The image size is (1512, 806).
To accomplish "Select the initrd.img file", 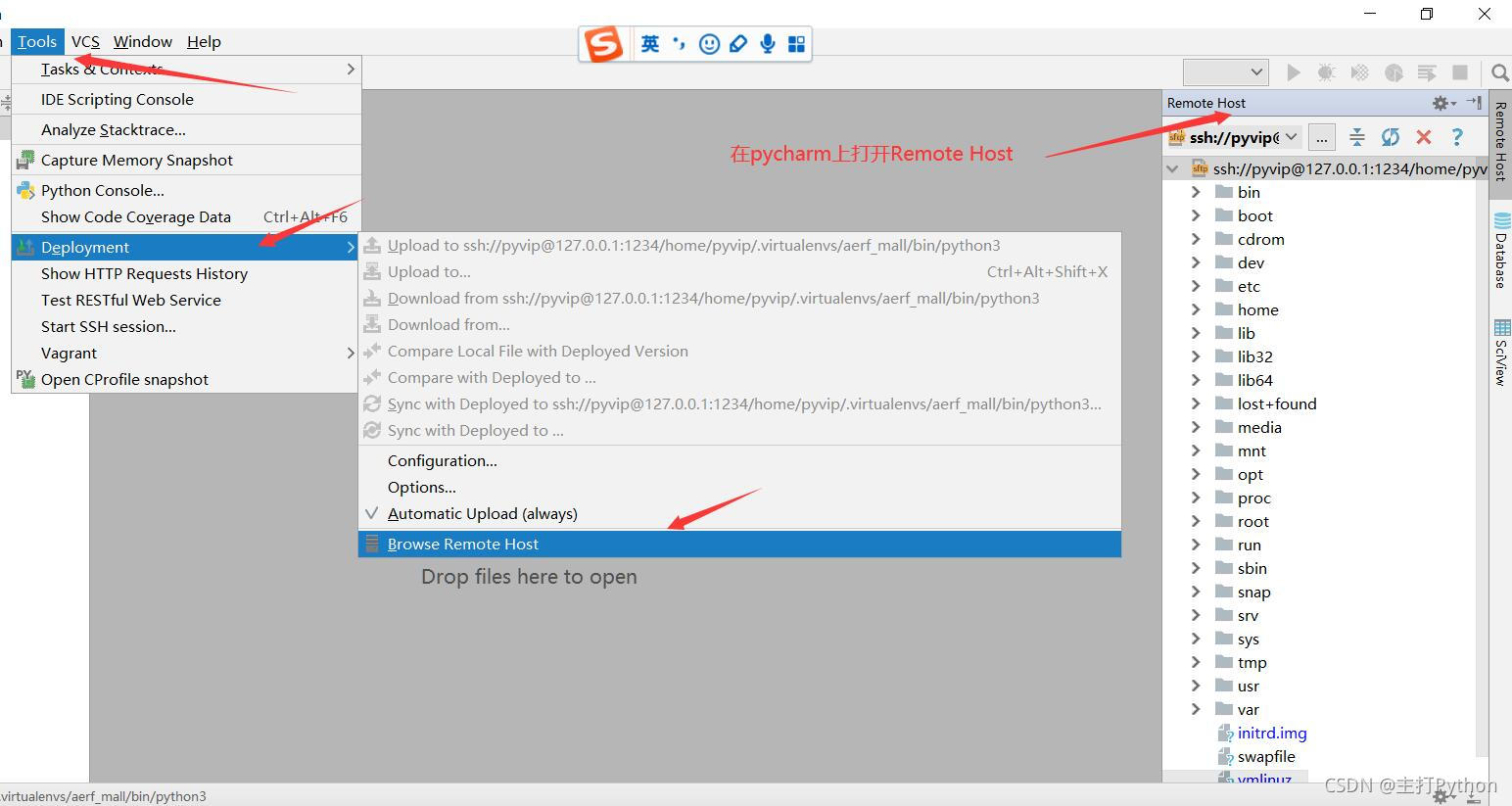I will click(1271, 733).
